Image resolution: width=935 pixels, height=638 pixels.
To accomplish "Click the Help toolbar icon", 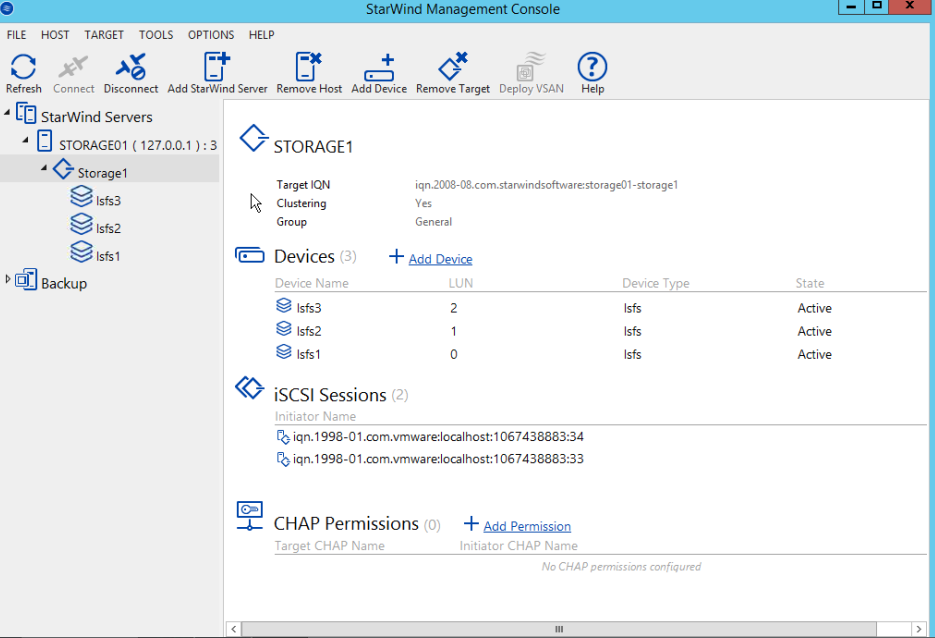I will [x=592, y=67].
